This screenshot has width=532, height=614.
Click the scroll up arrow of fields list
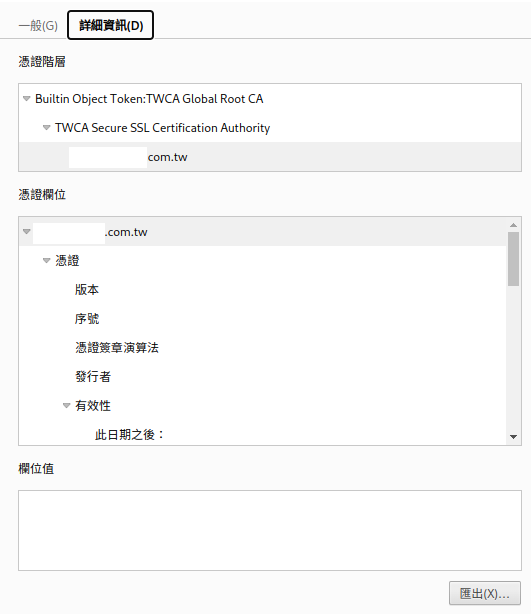point(513,225)
